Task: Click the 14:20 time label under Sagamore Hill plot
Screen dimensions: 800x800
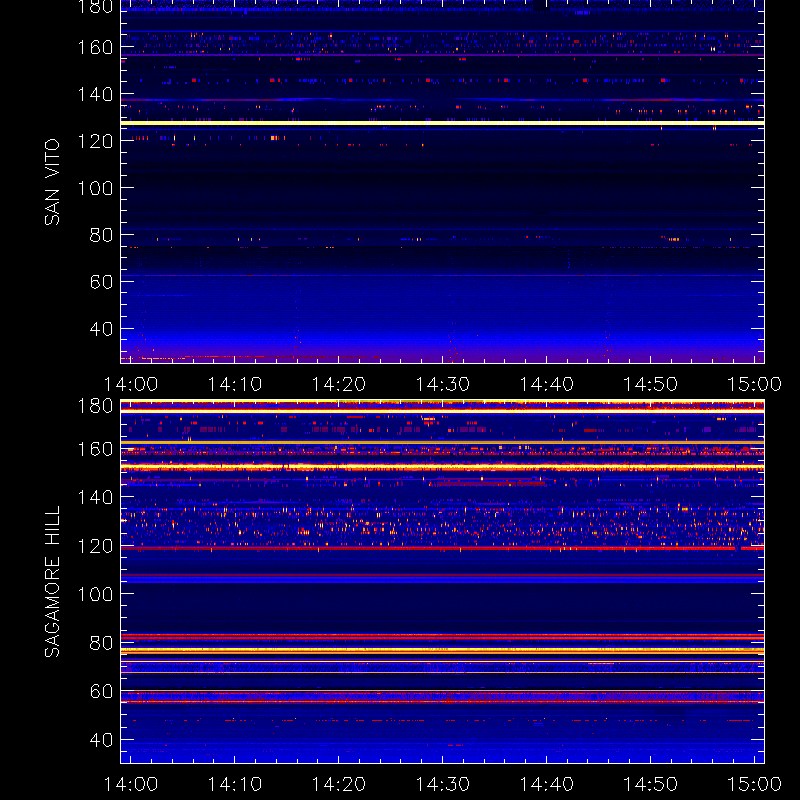Action: [339, 784]
